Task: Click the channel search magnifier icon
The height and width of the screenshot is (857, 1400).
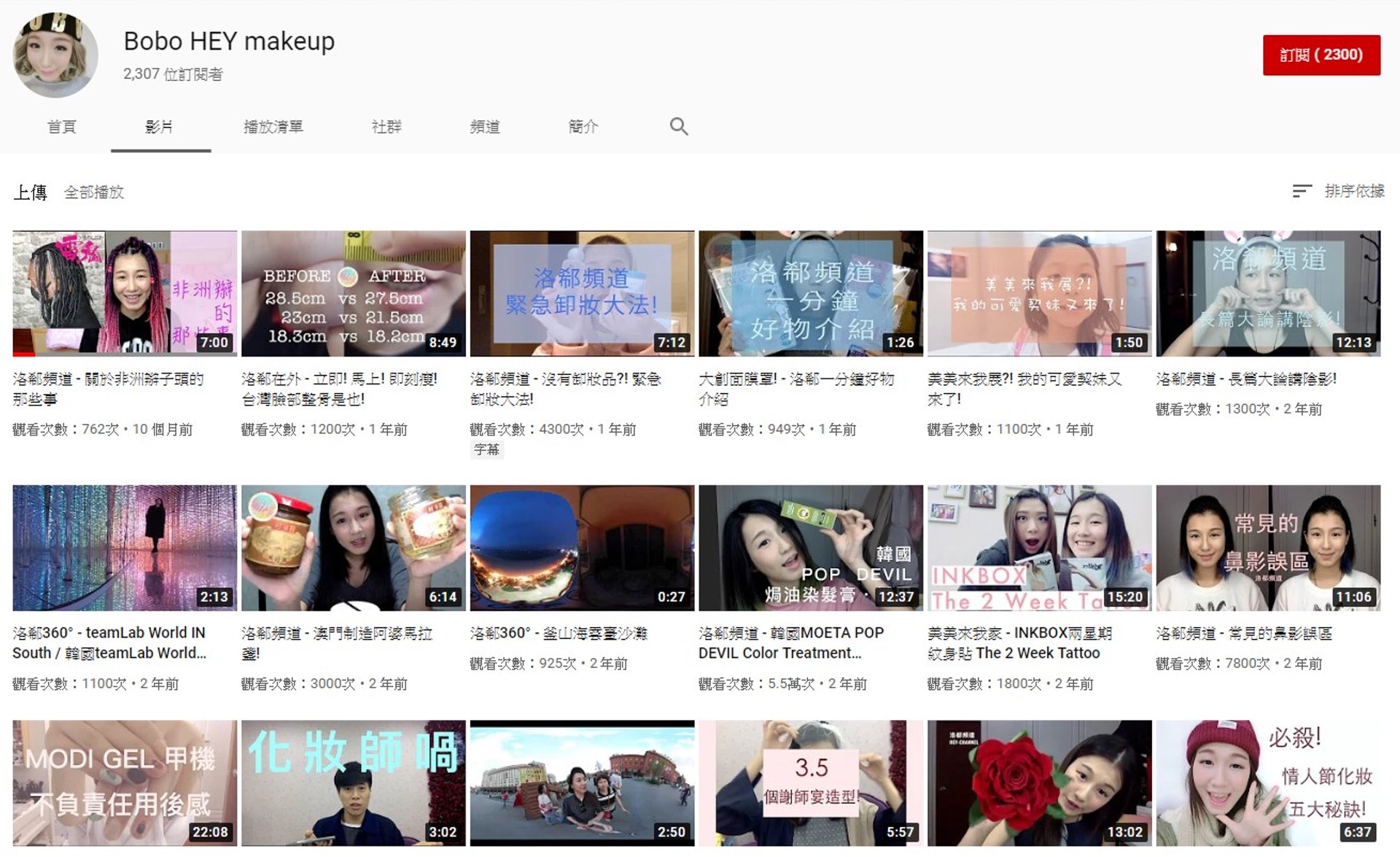Action: 679,126
